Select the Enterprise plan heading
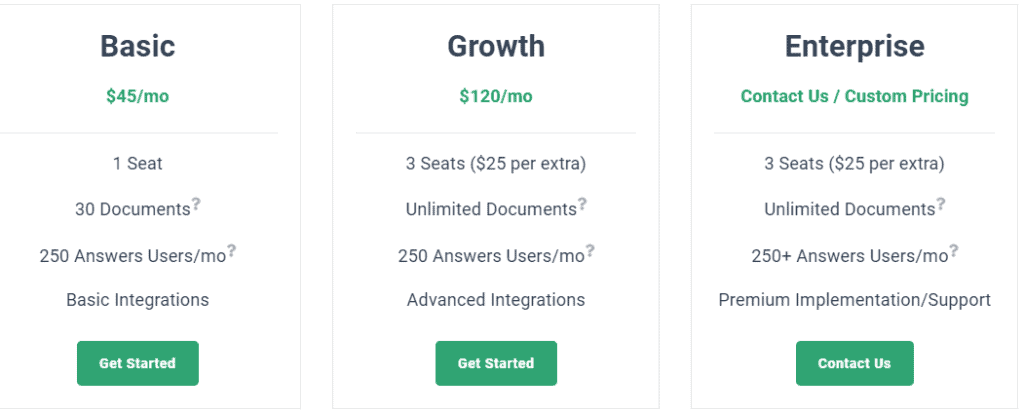This screenshot has height=413, width=1024. (x=854, y=46)
